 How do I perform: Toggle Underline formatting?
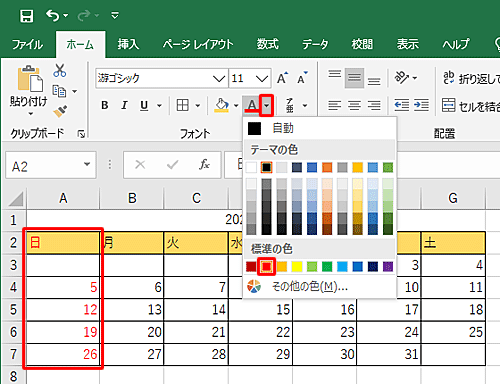144,105
